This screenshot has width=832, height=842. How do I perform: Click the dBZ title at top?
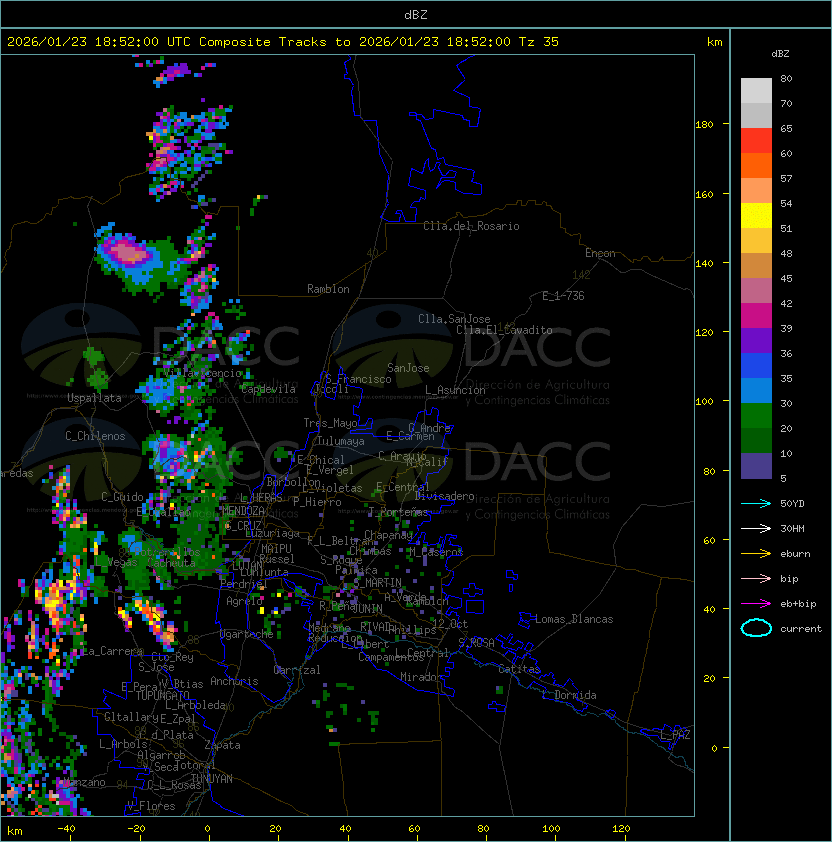click(x=416, y=15)
